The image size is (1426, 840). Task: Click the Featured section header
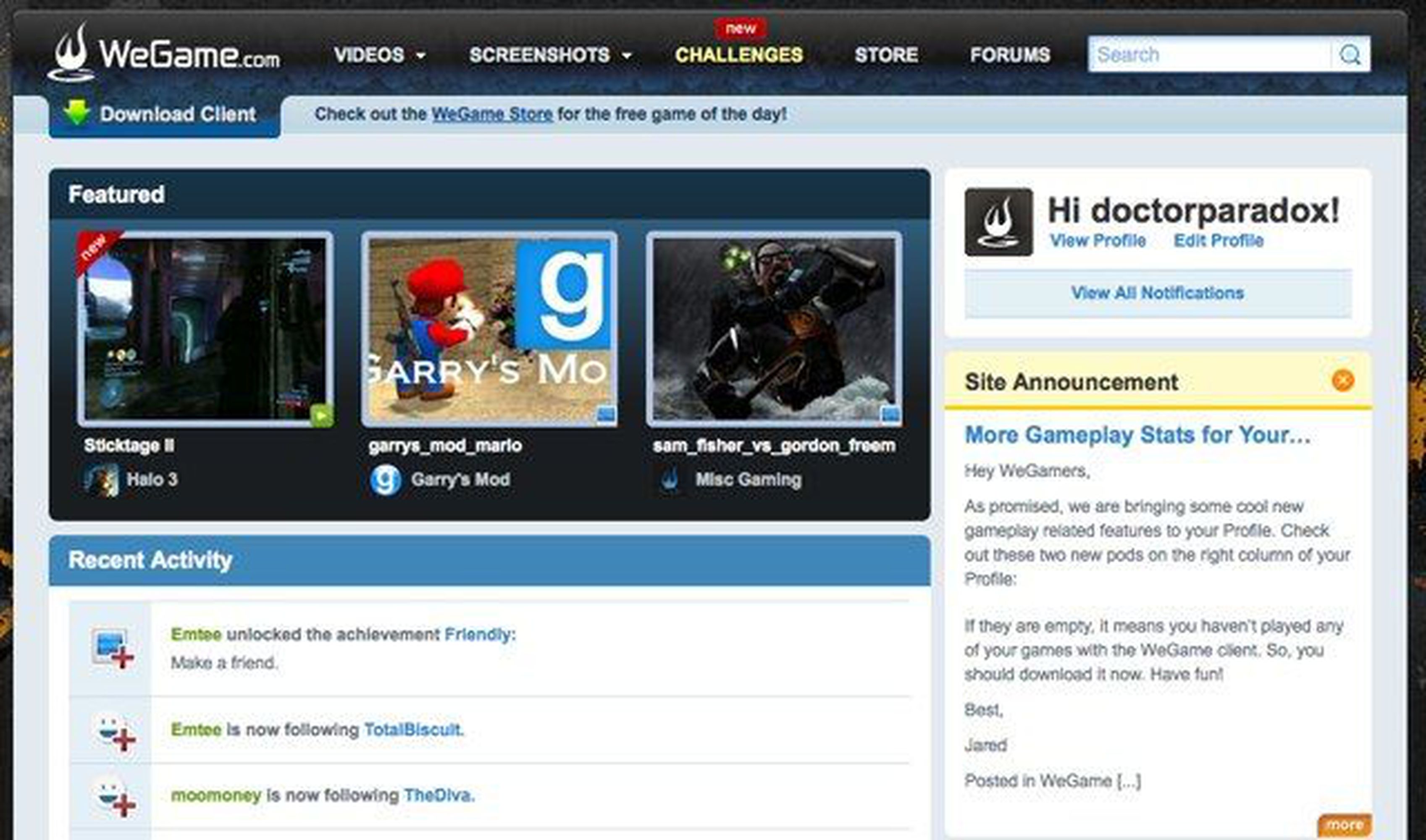pos(490,194)
